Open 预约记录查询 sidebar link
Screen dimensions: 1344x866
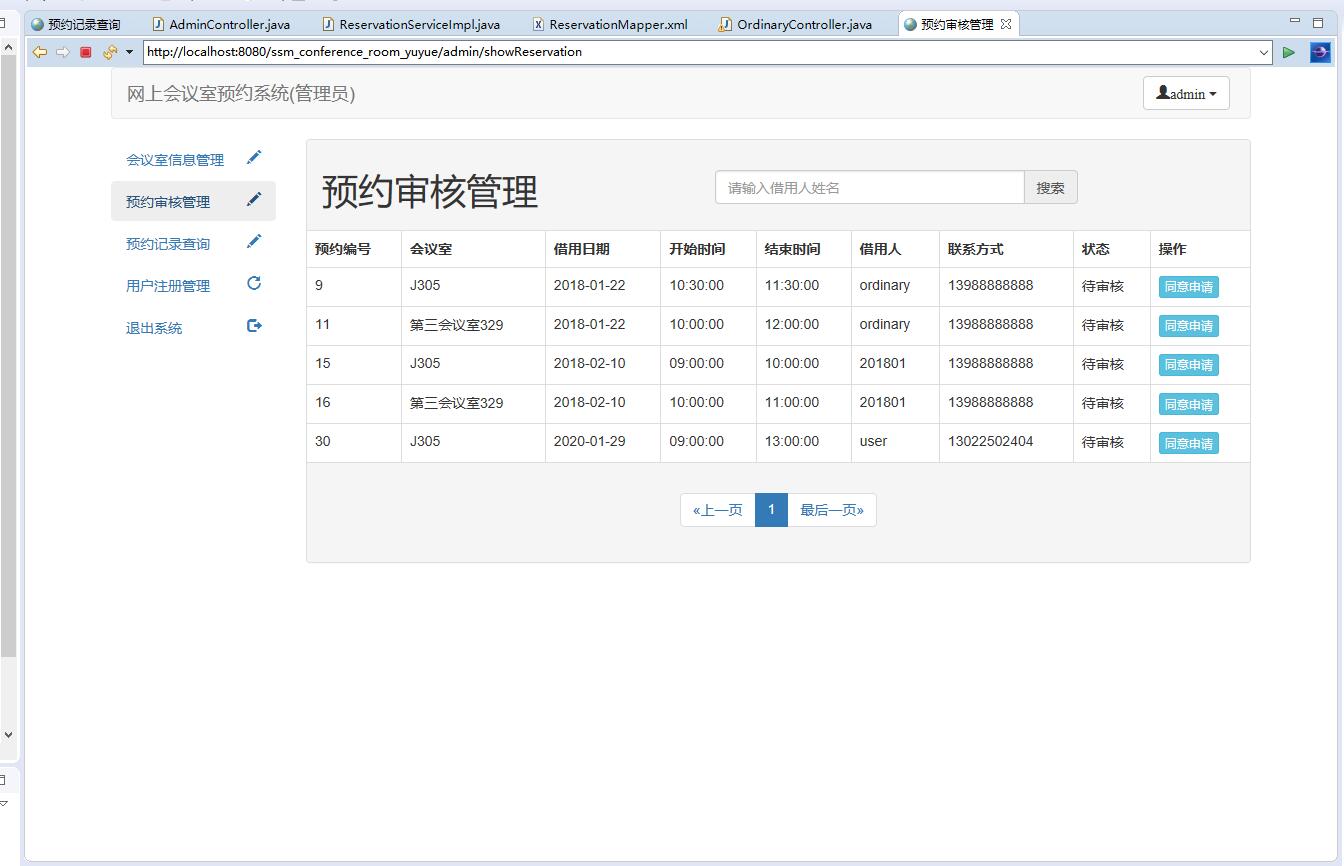click(x=168, y=244)
